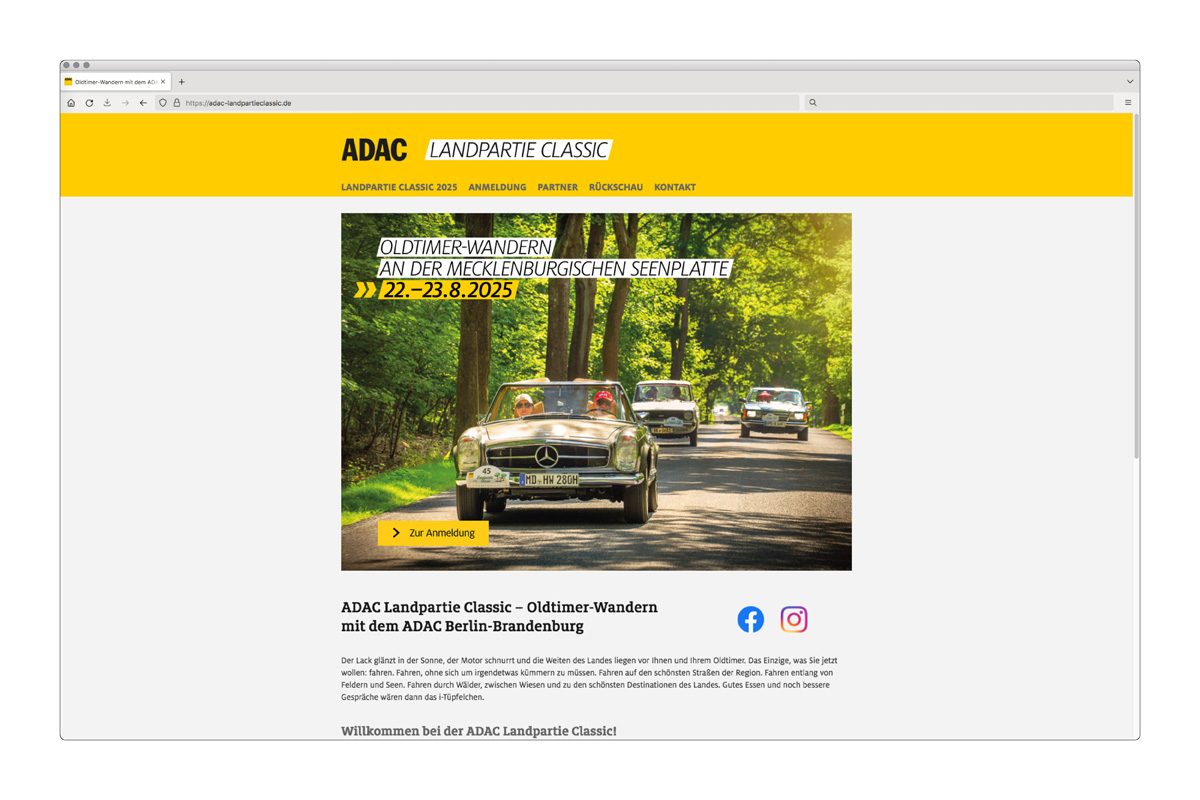Click heading 'mit dem ADAC Berlin-Brandenburg'
The image size is (1200, 800).
[462, 627]
